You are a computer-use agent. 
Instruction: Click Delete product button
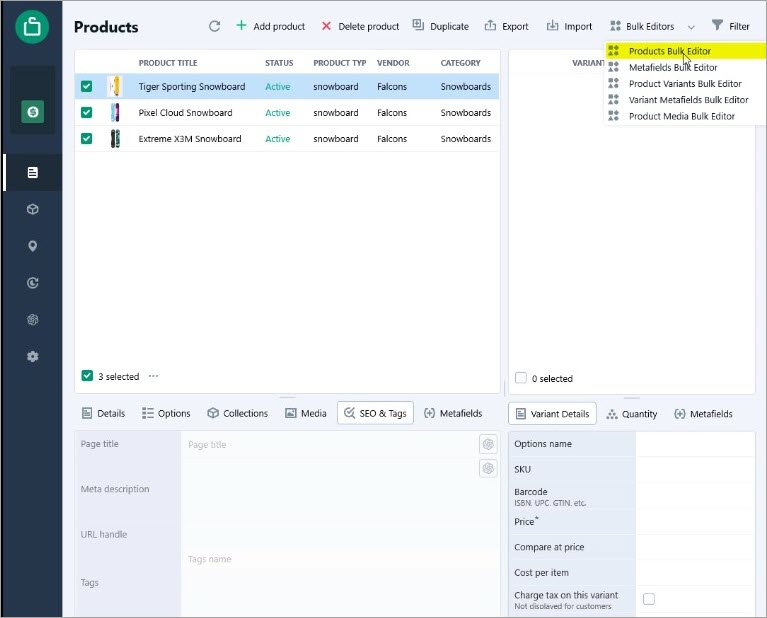click(360, 26)
